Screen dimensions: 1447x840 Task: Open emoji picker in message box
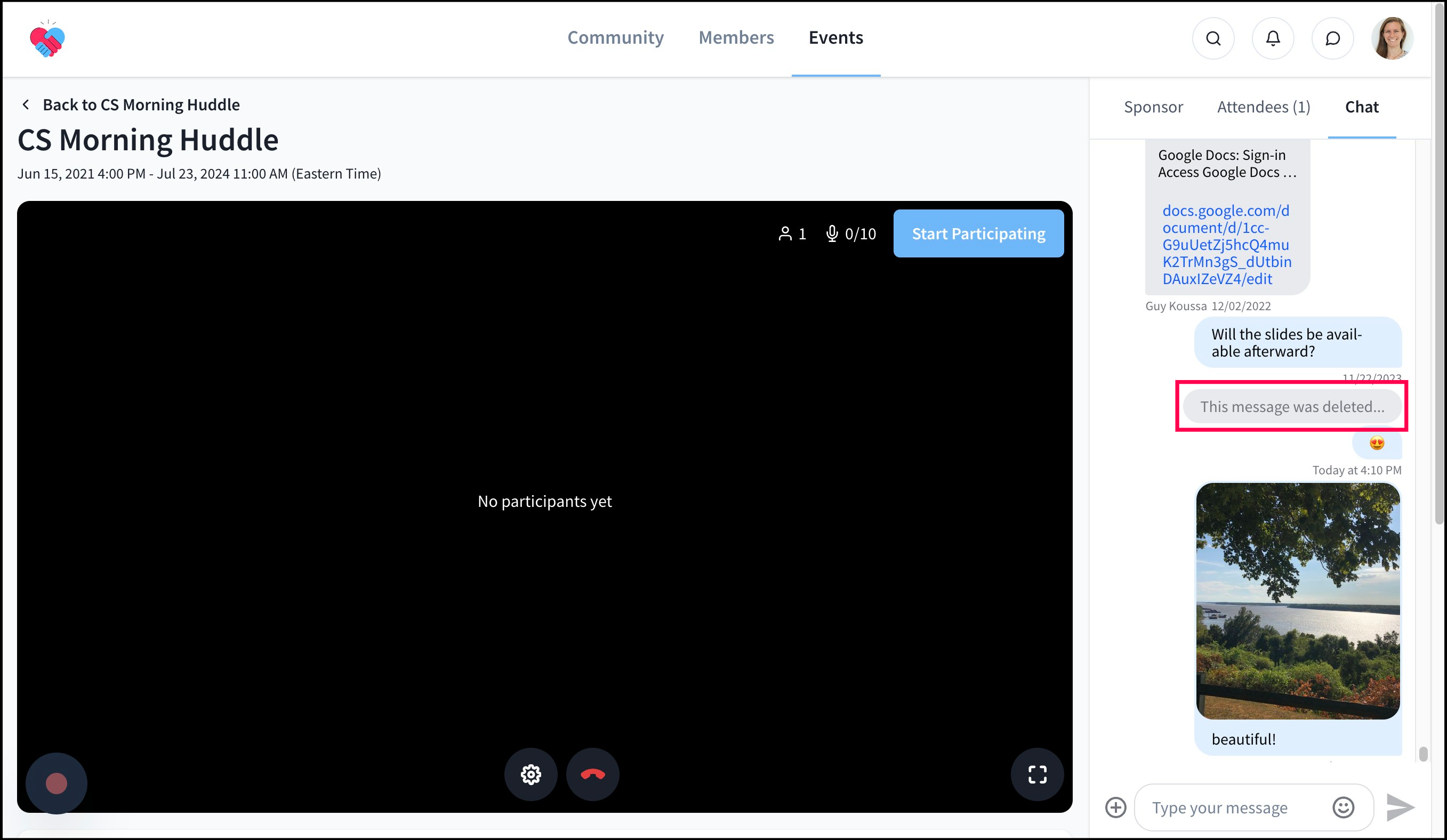pos(1343,807)
